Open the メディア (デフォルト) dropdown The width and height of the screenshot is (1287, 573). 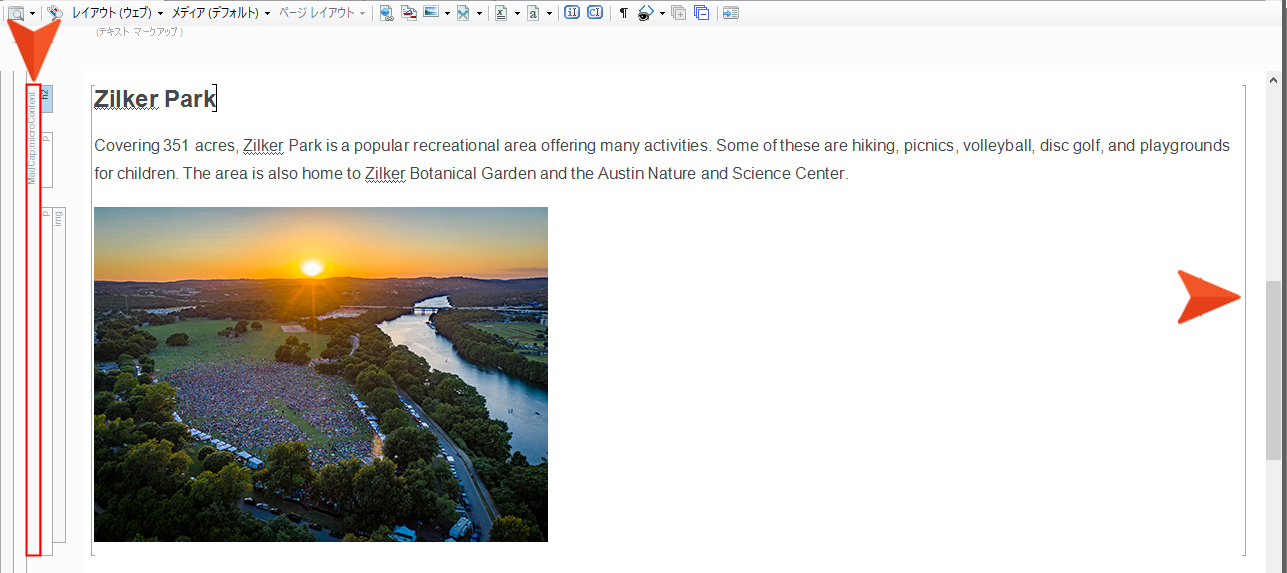pos(220,13)
